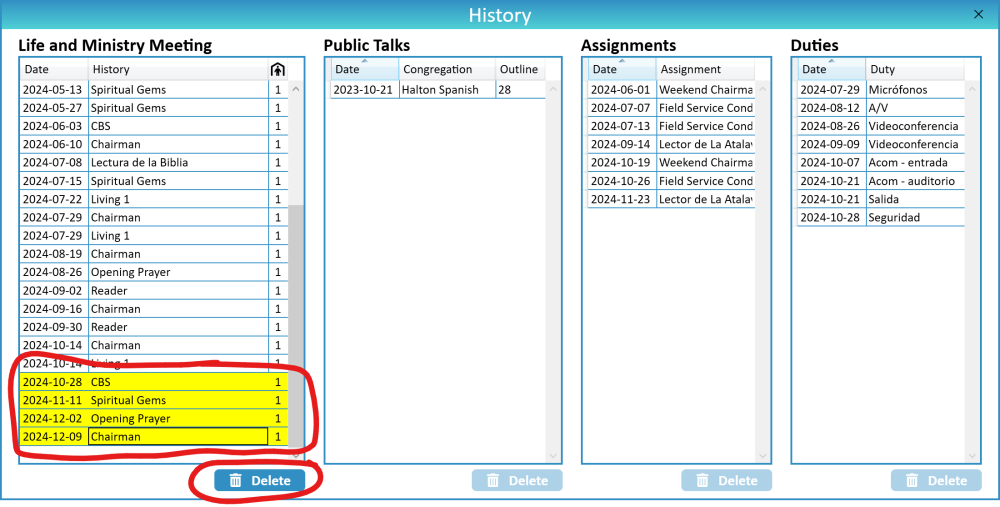
Task: Click the Delete button under Assignments
Action: click(726, 481)
